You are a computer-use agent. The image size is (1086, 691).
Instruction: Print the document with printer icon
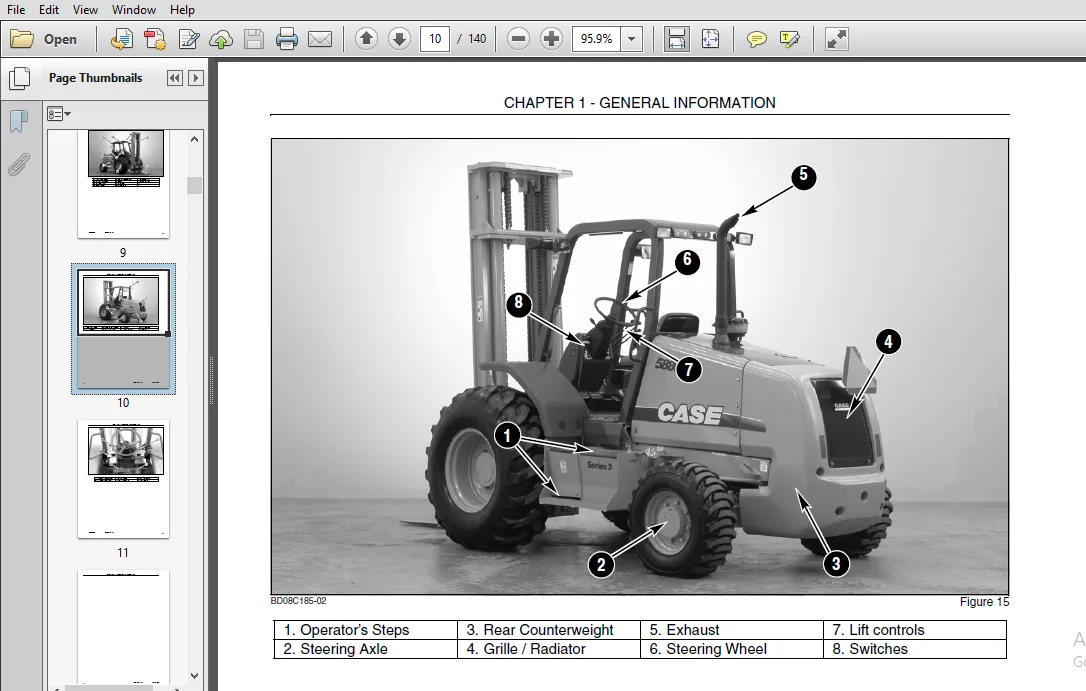pyautogui.click(x=287, y=39)
